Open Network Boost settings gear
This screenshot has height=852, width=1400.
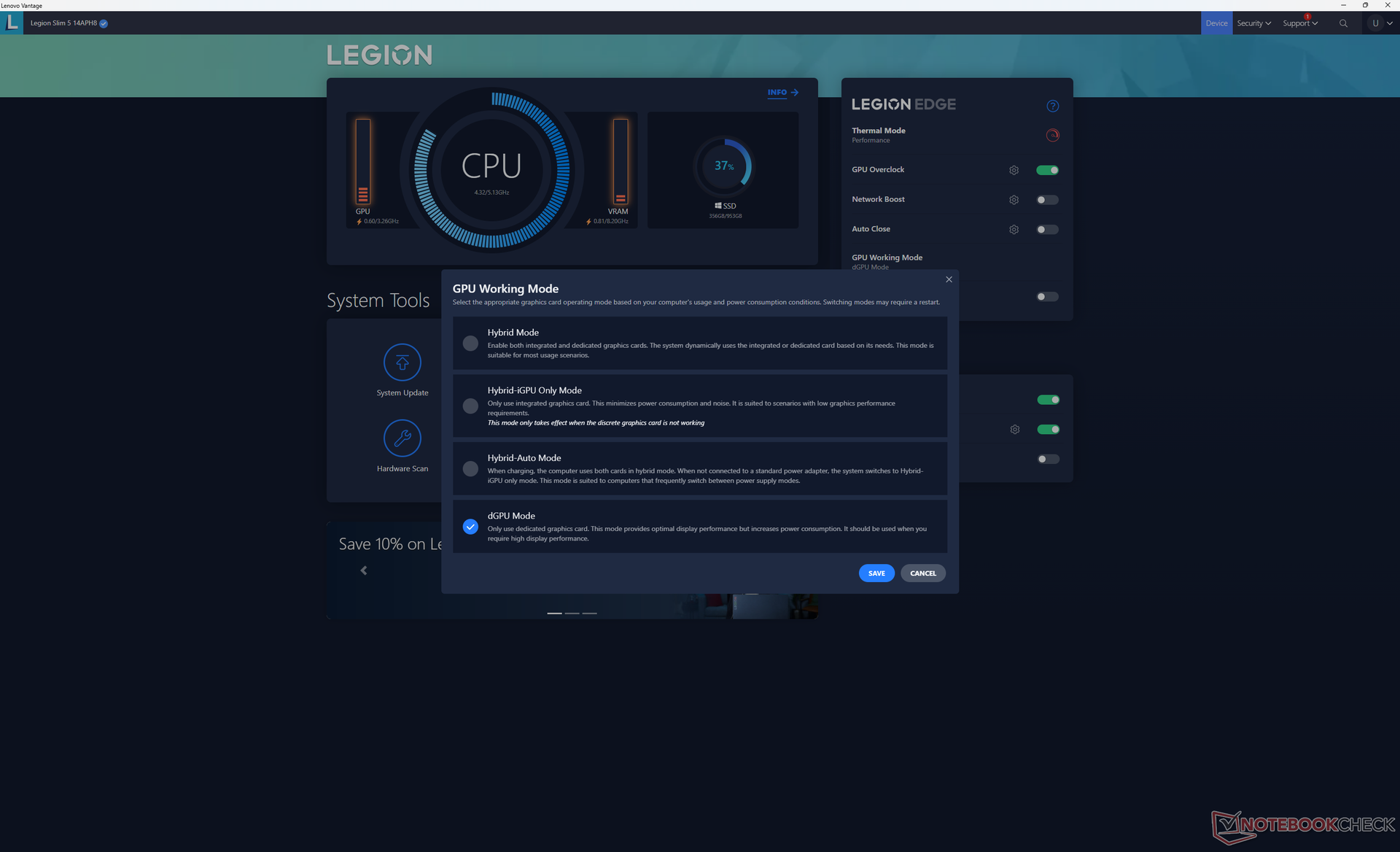1014,200
